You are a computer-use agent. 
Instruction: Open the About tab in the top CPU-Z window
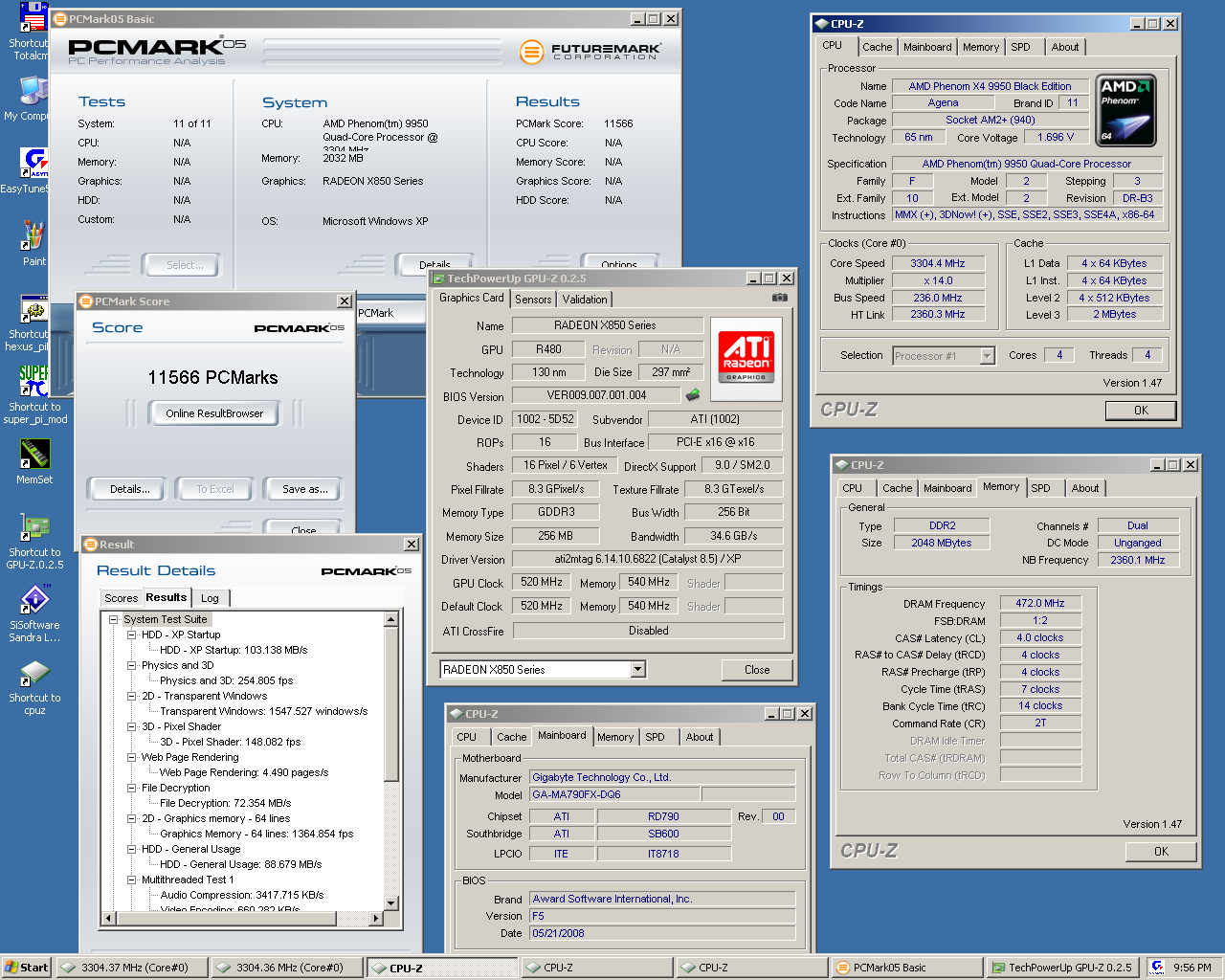[1064, 47]
